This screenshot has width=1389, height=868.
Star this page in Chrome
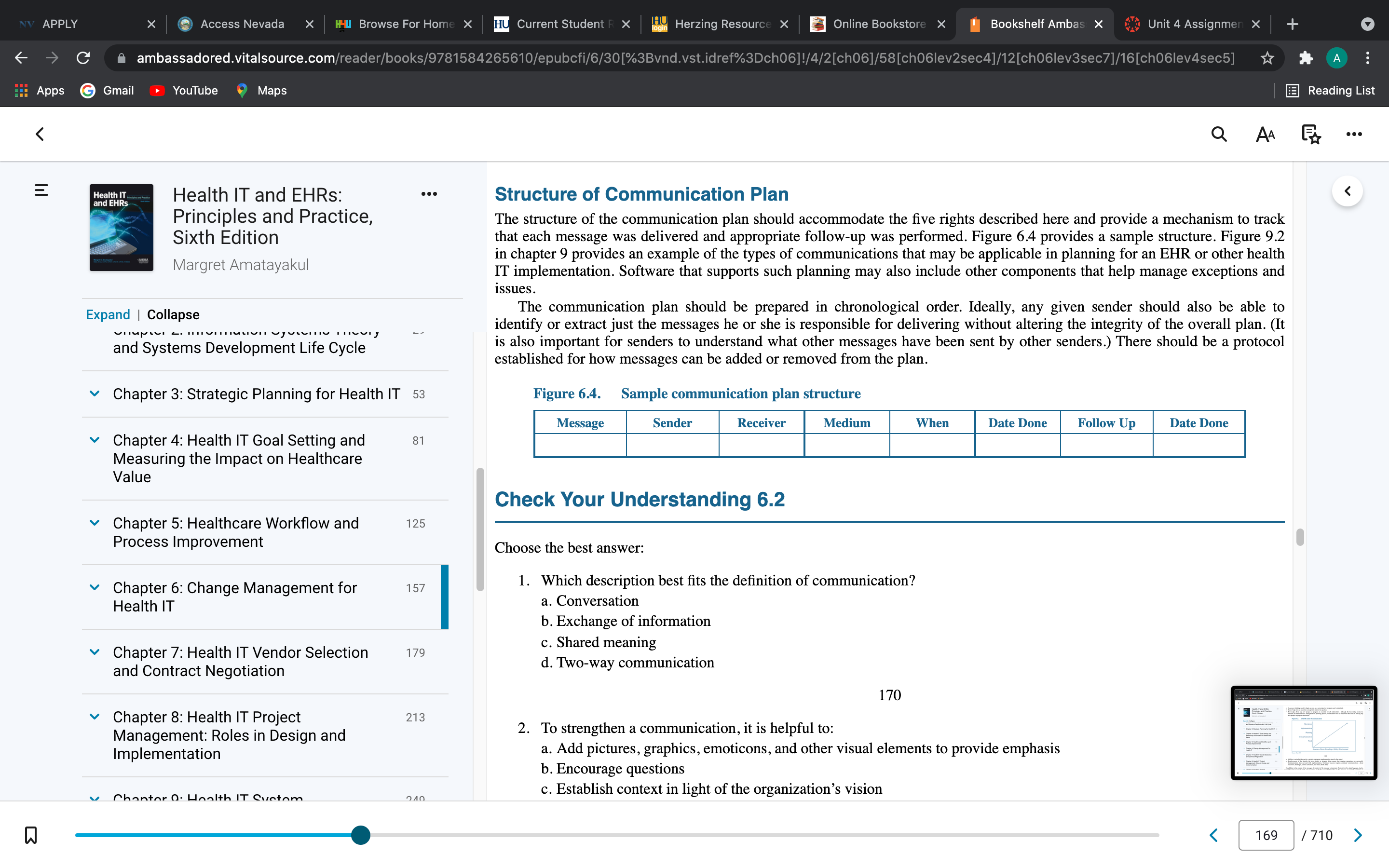click(x=1267, y=58)
